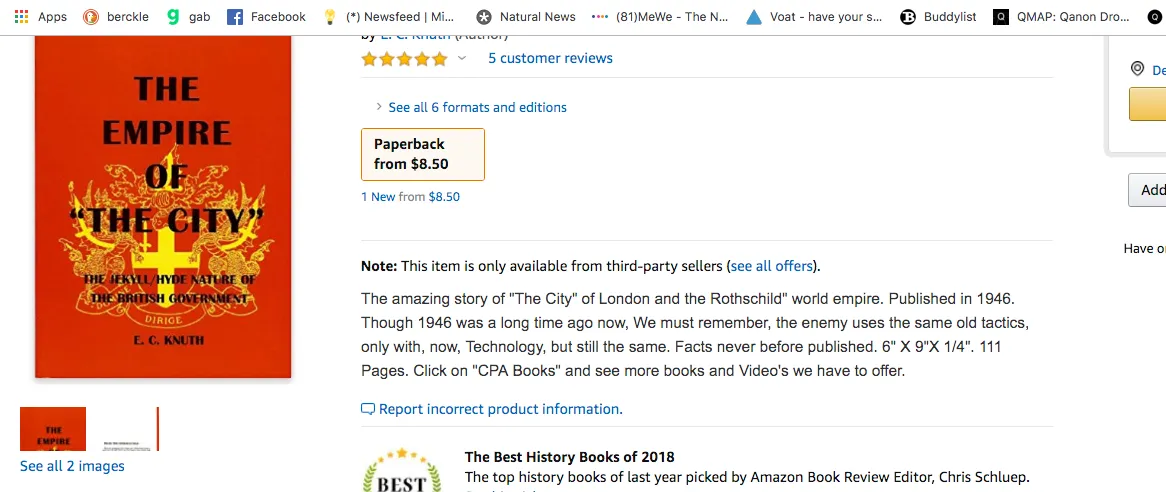Click the report speech bubble icon
Viewport: 1166px width, 492px height.
coord(367,410)
